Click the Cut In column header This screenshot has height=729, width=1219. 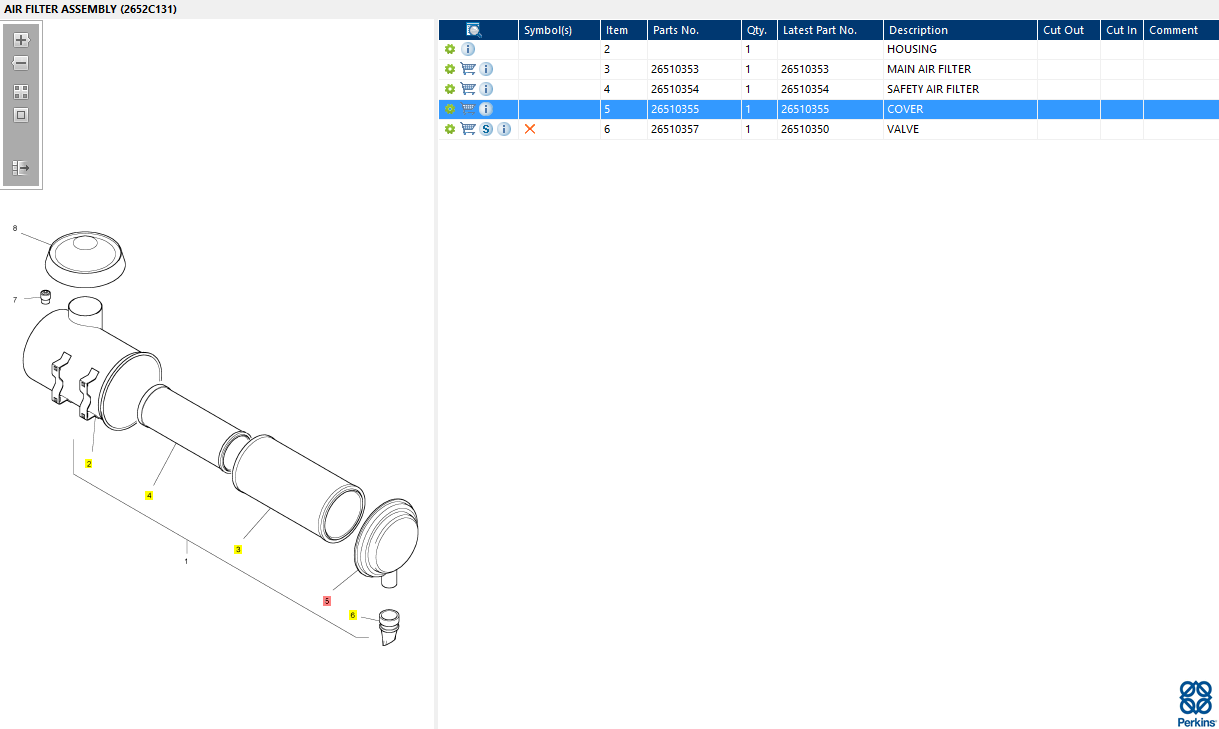point(1122,30)
